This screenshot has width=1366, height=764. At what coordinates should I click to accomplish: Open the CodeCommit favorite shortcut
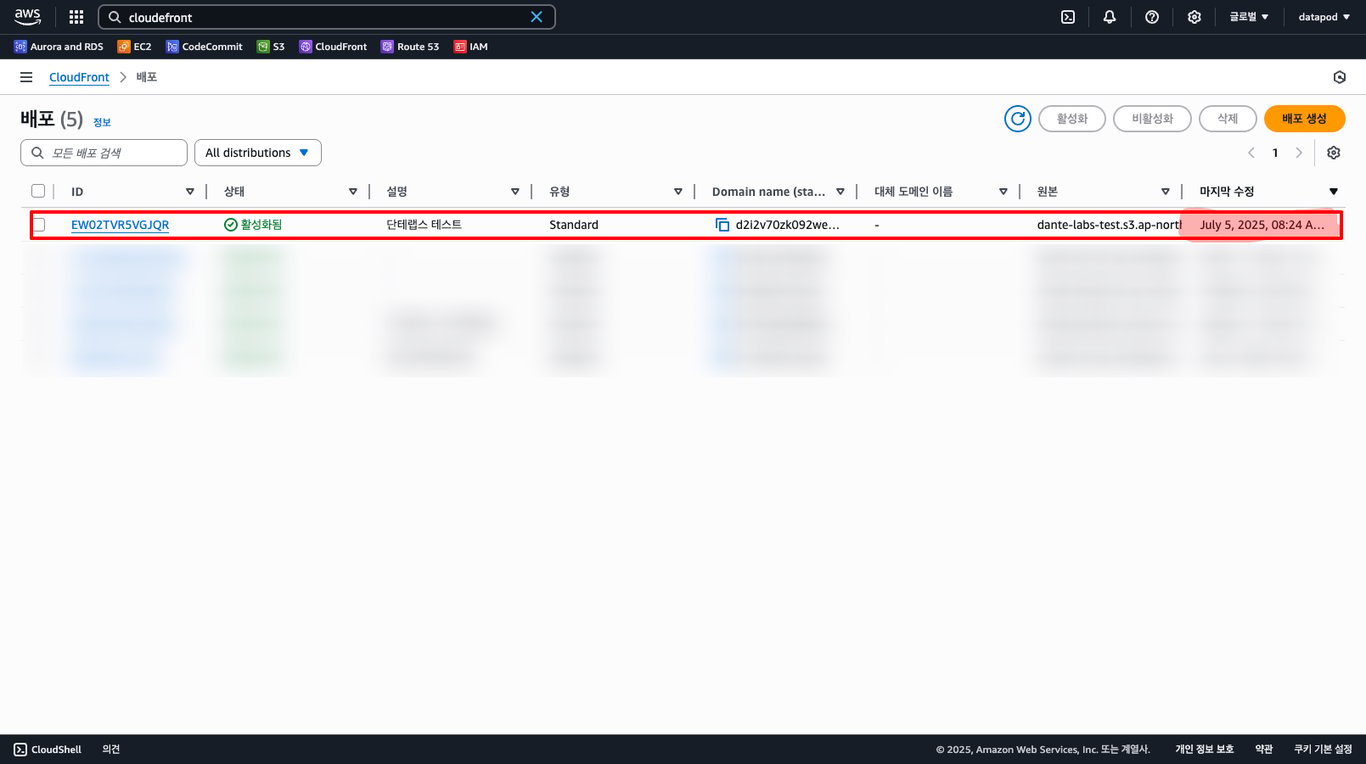point(204,46)
